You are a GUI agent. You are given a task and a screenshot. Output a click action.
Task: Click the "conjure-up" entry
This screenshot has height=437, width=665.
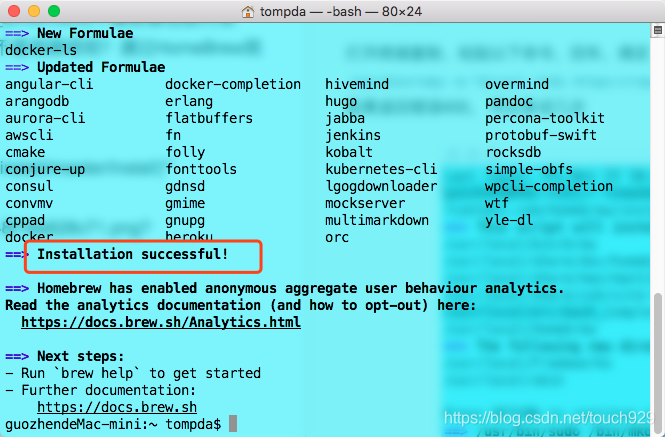45,169
